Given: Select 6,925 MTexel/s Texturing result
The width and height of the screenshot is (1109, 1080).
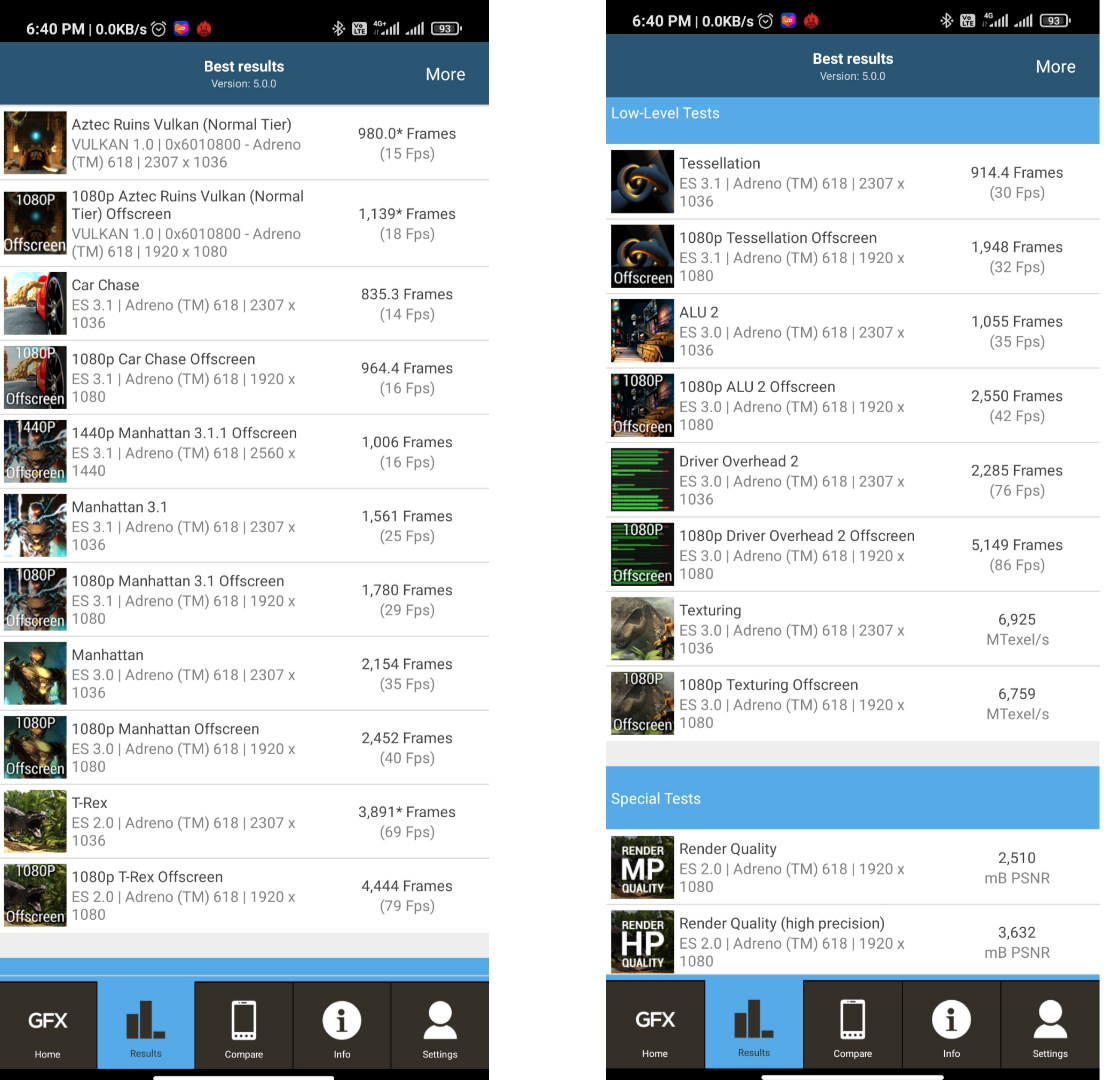Looking at the screenshot, I should [x=1017, y=629].
